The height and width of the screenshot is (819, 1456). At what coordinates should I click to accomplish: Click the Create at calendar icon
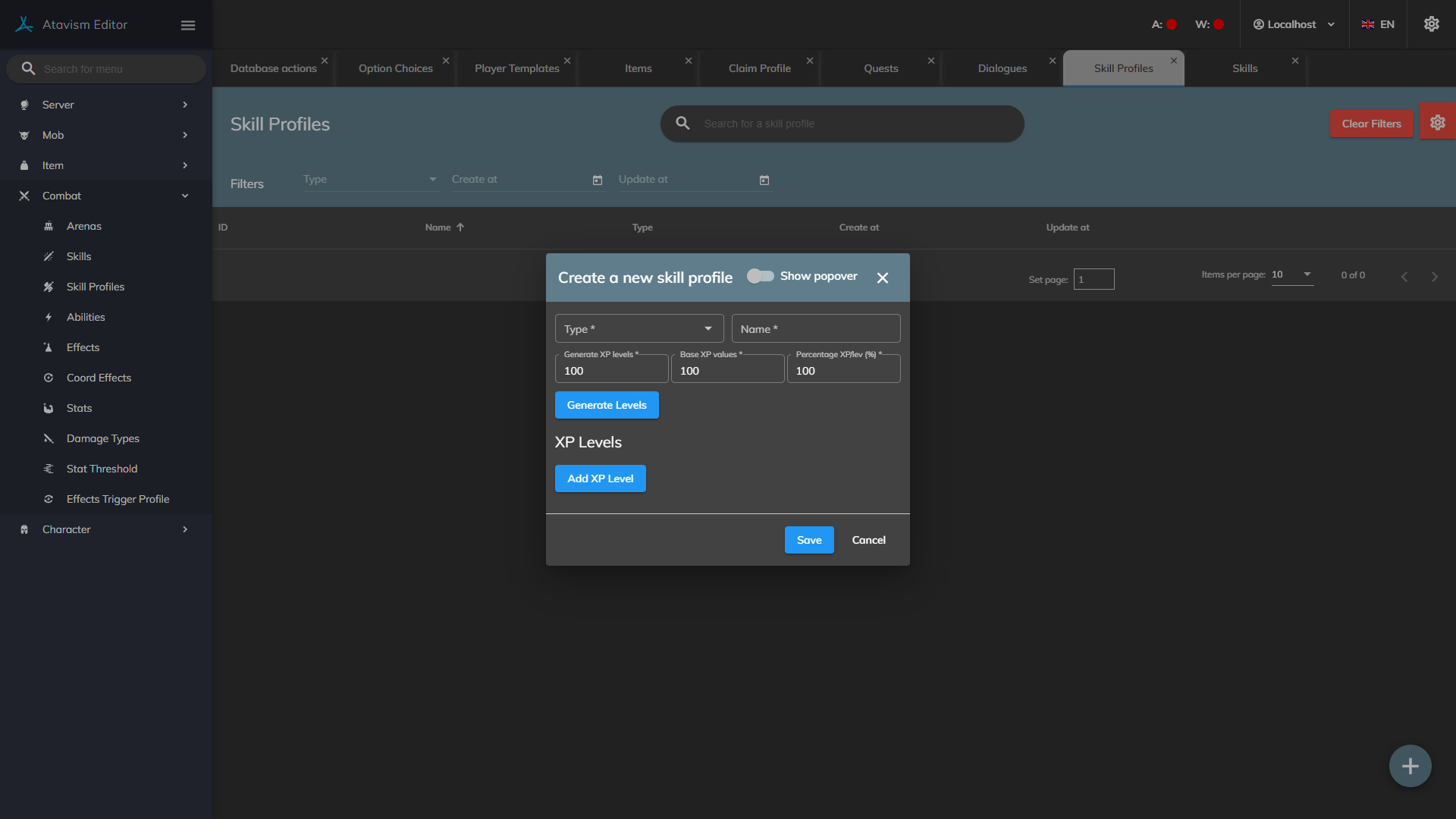(598, 180)
